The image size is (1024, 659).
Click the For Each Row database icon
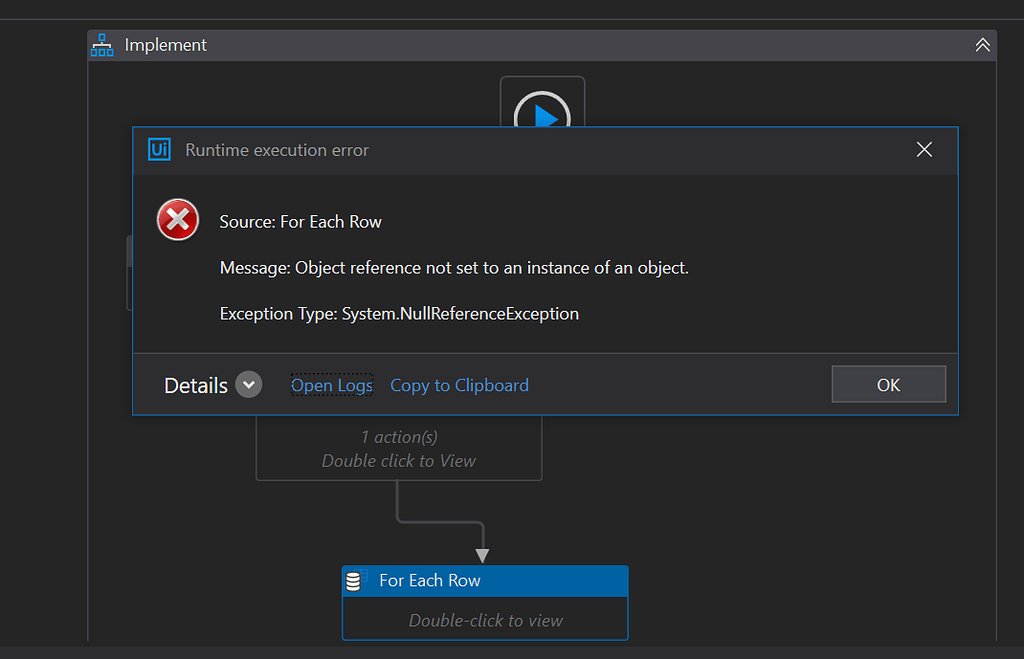(x=354, y=581)
